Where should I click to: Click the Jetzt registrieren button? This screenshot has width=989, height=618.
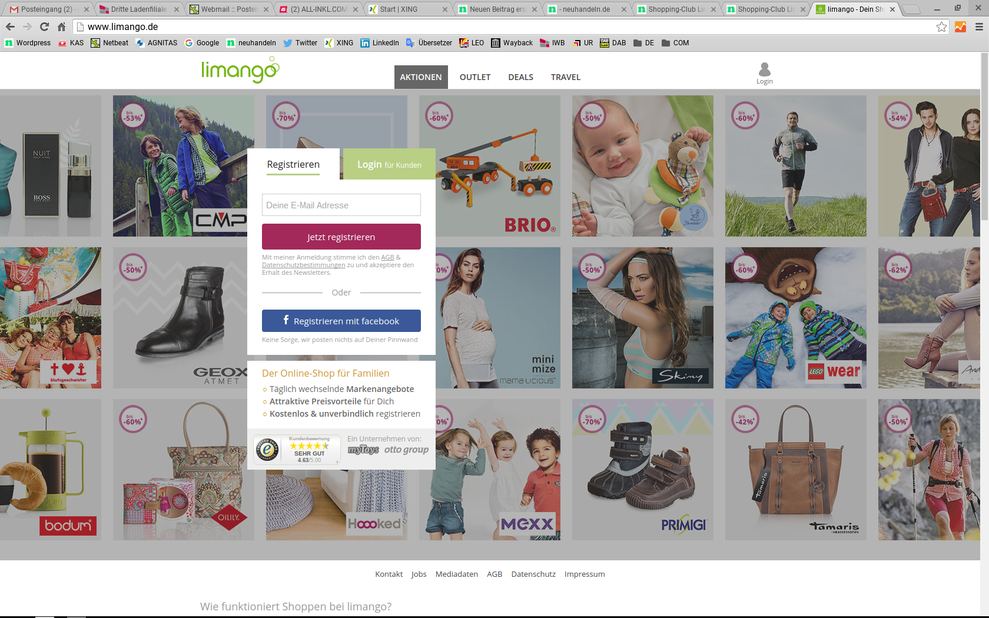tap(341, 236)
